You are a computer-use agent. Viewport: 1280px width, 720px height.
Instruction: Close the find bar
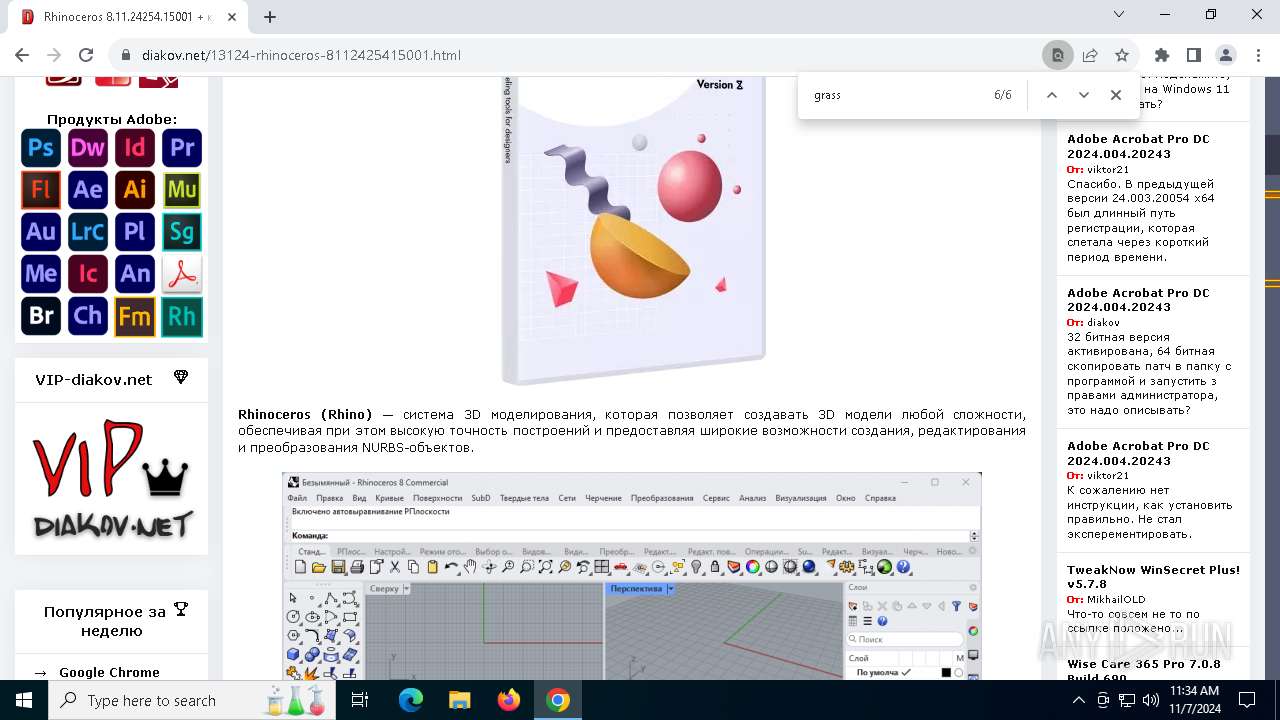click(x=1116, y=95)
